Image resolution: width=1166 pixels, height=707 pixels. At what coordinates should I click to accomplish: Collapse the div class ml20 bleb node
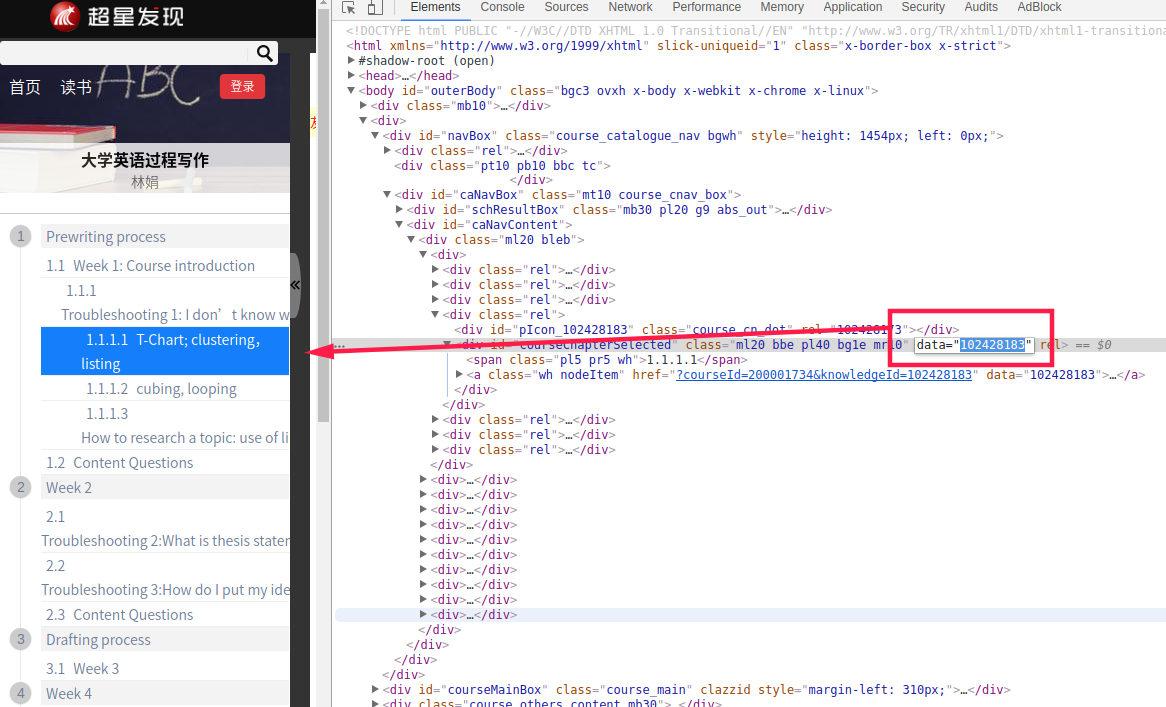click(410, 239)
